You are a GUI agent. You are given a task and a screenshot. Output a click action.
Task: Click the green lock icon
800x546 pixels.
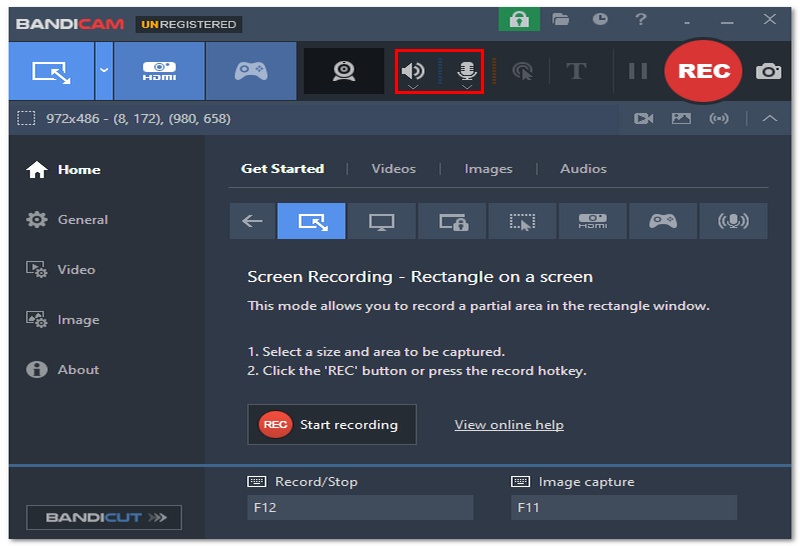pyautogui.click(x=519, y=20)
